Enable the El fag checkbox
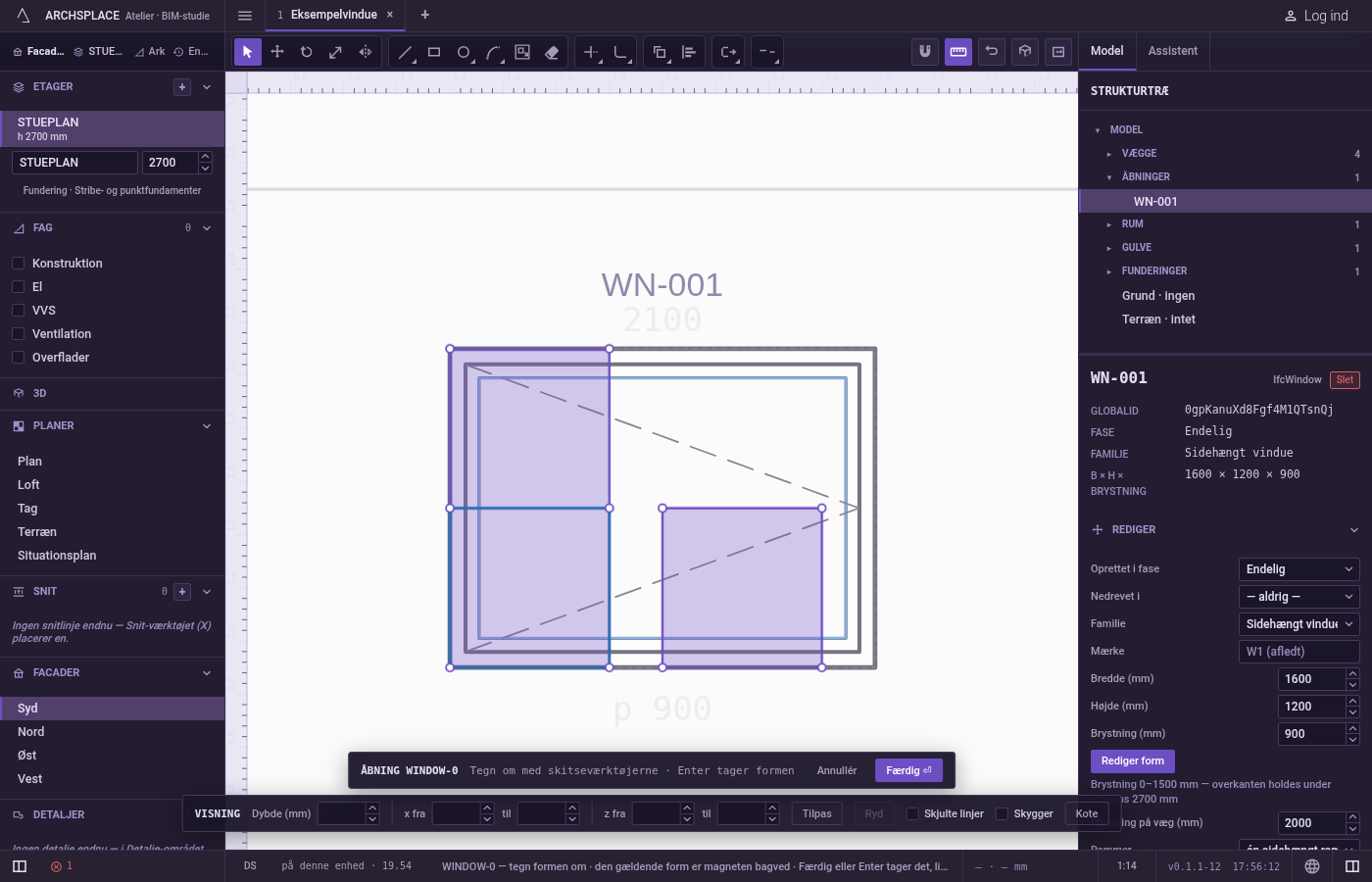1372x882 pixels. click(18, 287)
